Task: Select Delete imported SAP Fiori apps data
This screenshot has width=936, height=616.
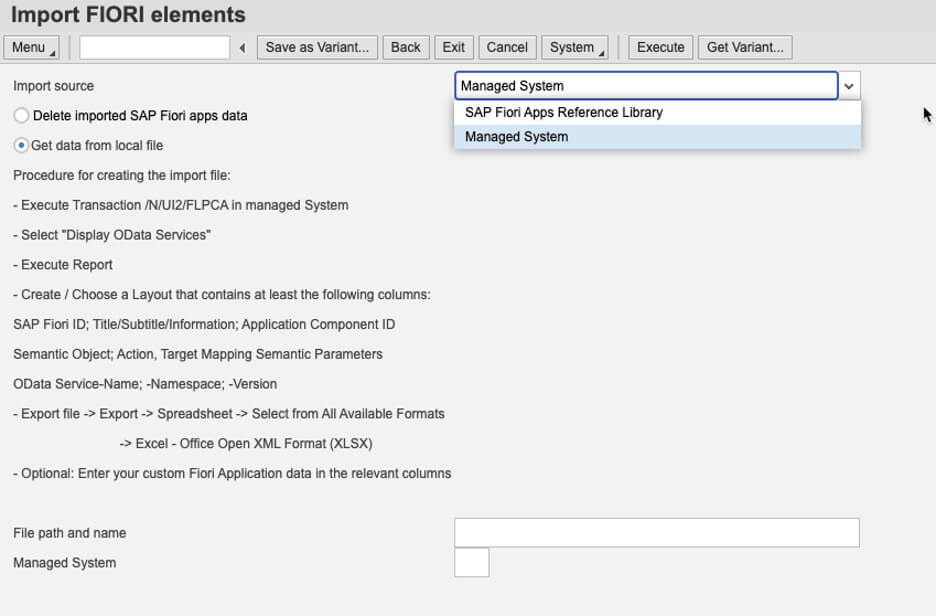Action: [21, 116]
